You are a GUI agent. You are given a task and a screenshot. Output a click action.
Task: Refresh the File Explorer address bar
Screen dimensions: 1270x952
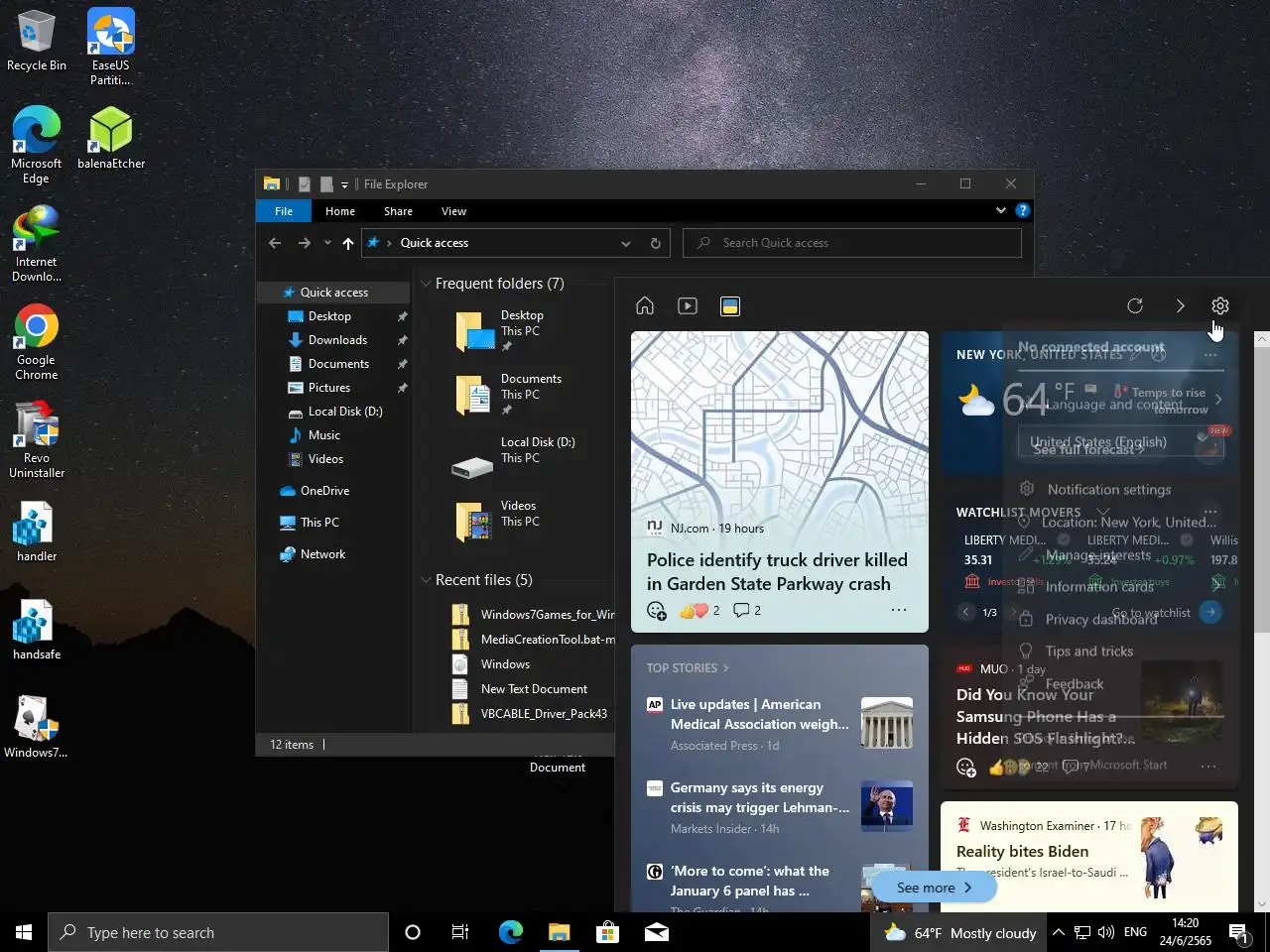tap(655, 243)
